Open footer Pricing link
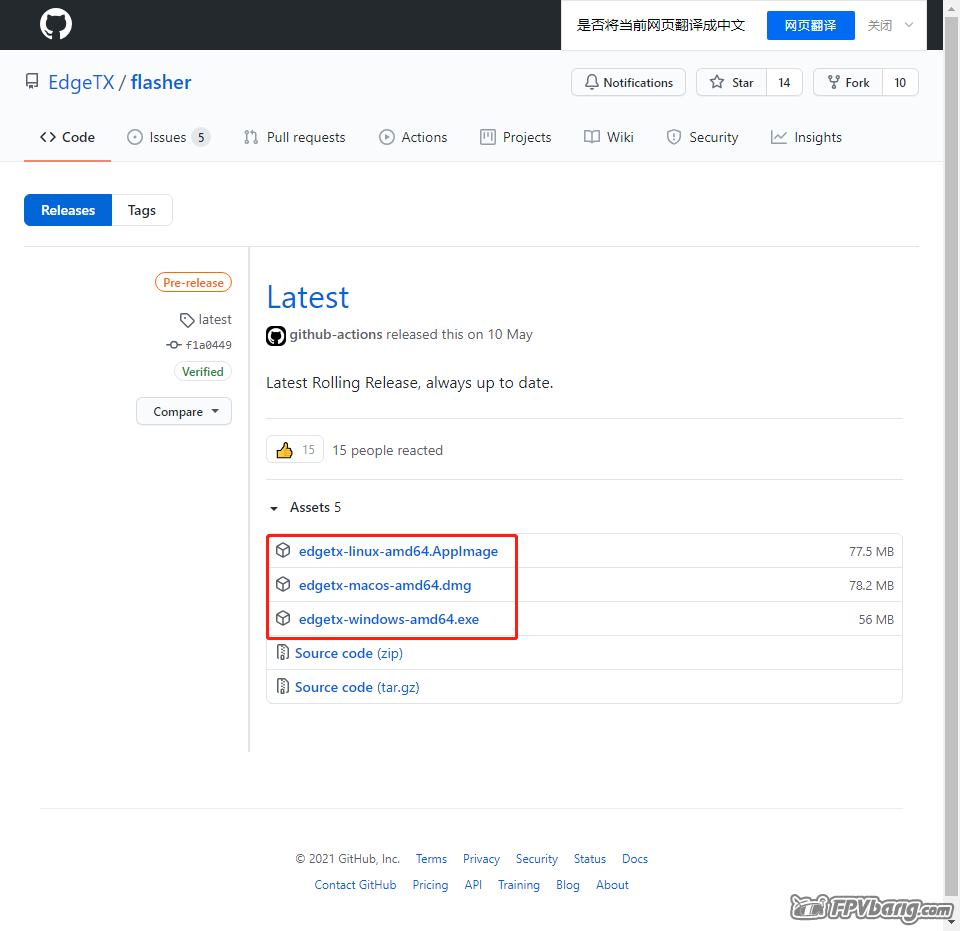The height and width of the screenshot is (931, 960). pos(430,884)
